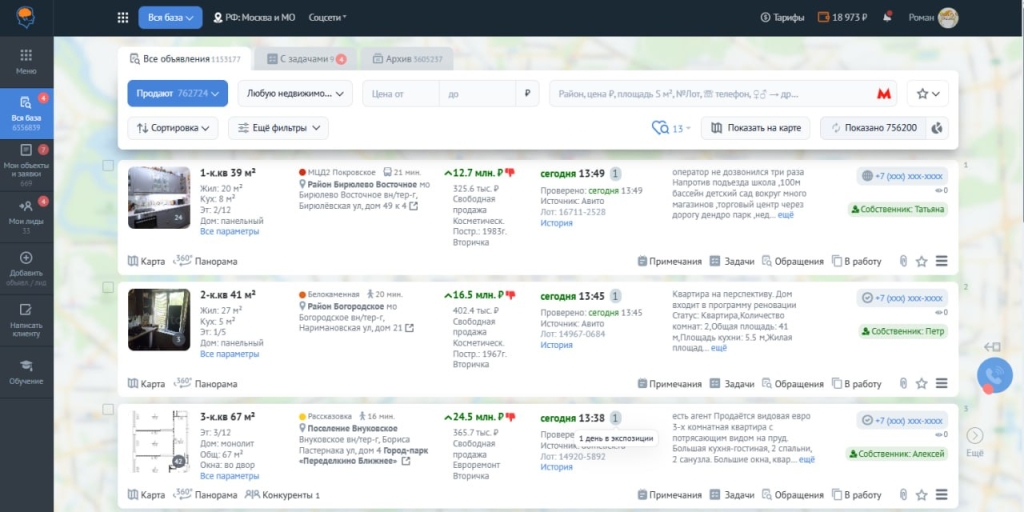This screenshot has width=1024, height=512.
Task: Toggle В работу on Алексей's listing
Action: tap(857, 495)
